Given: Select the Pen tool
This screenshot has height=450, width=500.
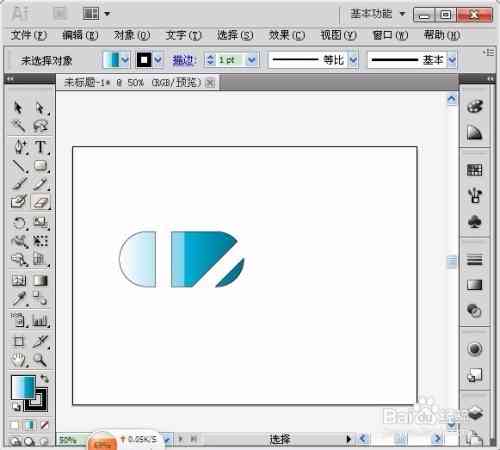Looking at the screenshot, I should coord(19,147).
